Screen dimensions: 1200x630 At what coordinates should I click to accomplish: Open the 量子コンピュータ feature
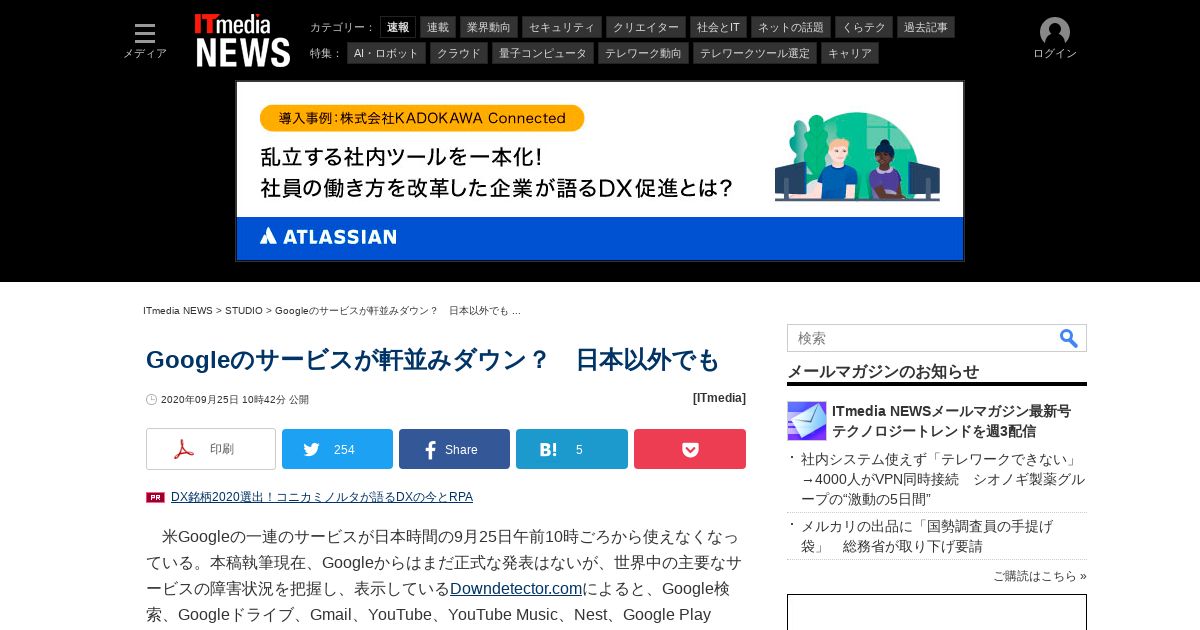pos(543,53)
